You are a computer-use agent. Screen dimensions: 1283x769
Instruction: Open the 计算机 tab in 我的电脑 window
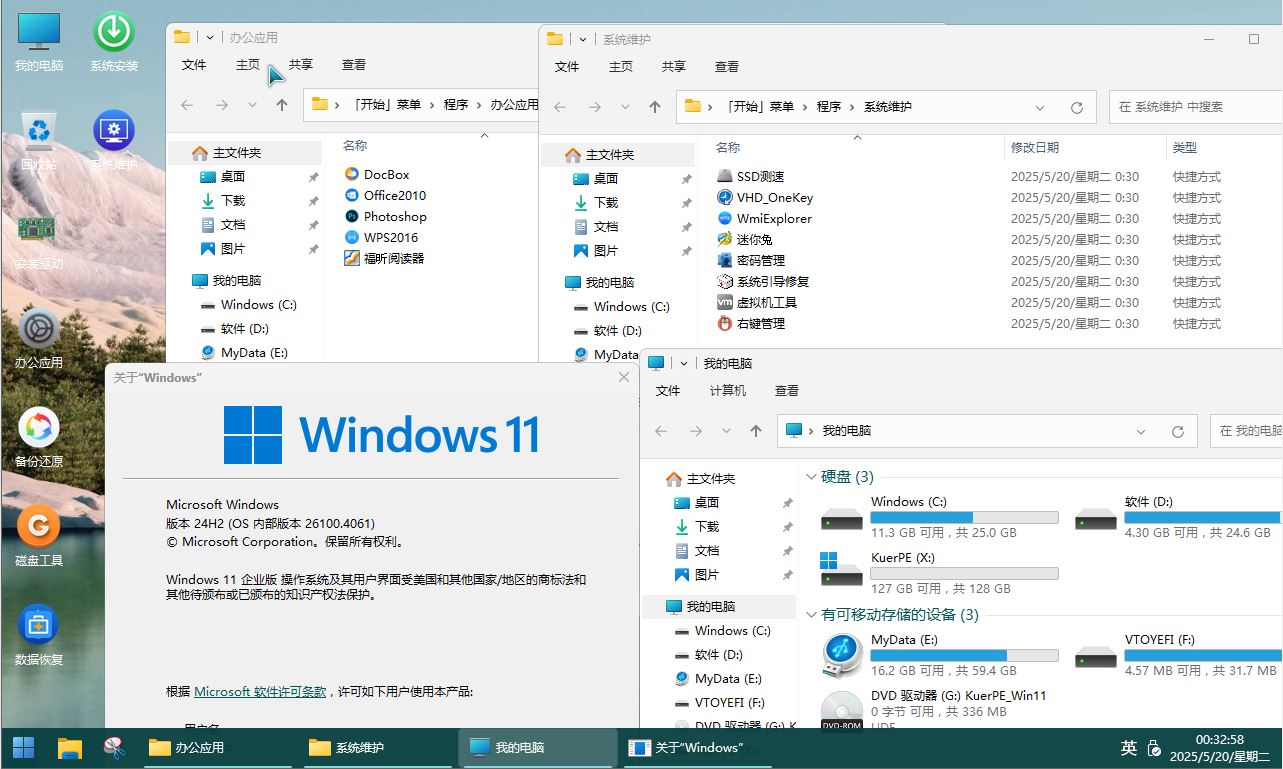tap(728, 391)
